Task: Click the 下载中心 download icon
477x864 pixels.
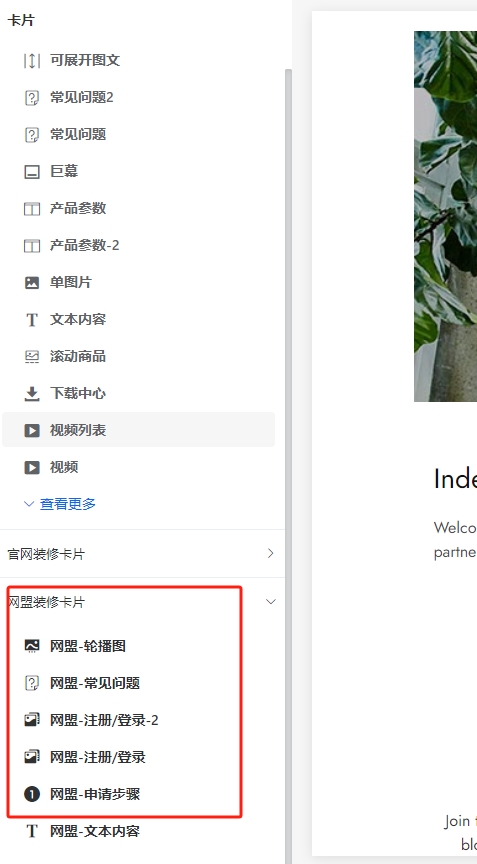Action: (32, 393)
